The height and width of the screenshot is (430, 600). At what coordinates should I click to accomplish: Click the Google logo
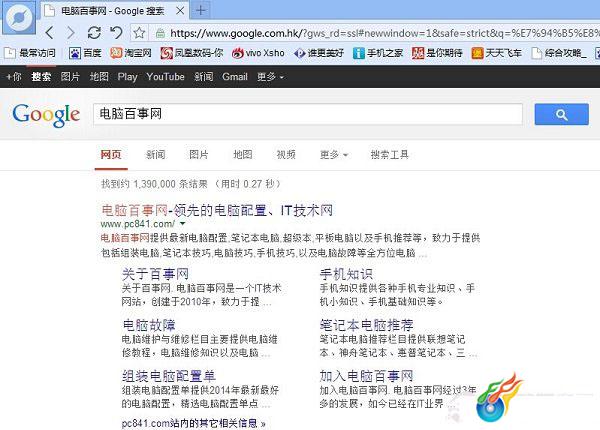coord(46,114)
